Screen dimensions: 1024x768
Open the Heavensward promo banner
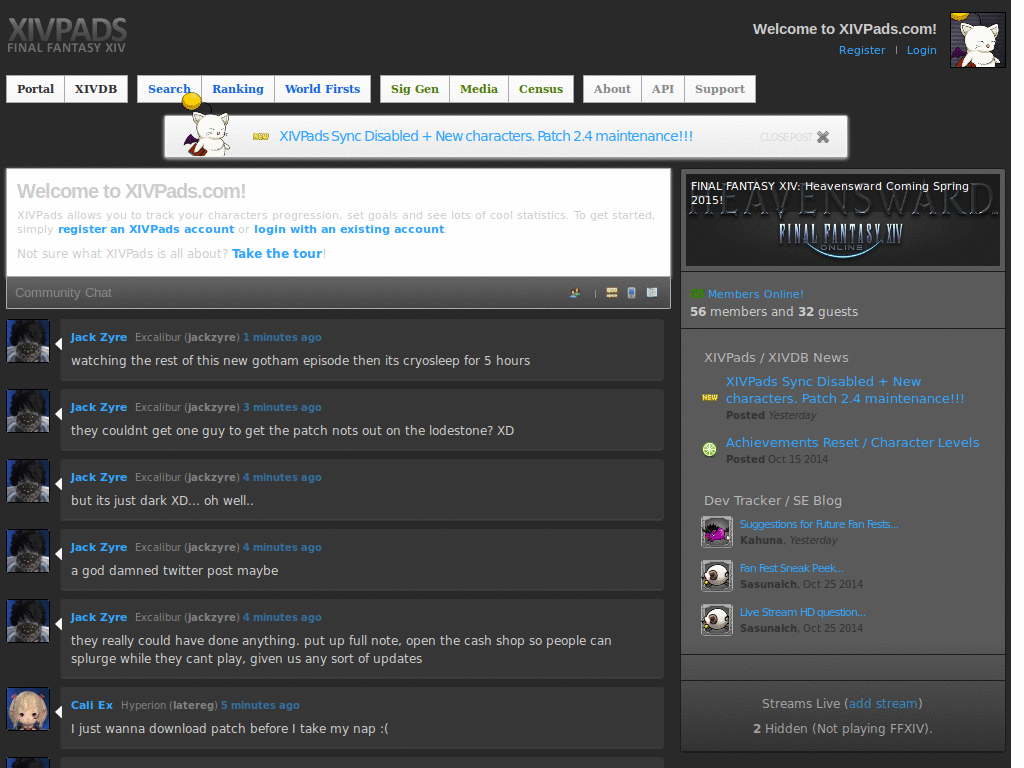[842, 220]
